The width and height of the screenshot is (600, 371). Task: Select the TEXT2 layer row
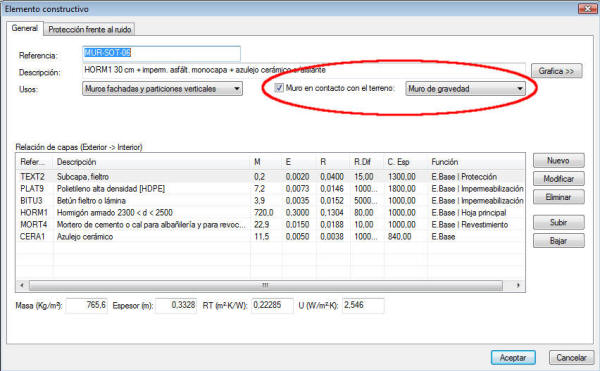click(271, 177)
